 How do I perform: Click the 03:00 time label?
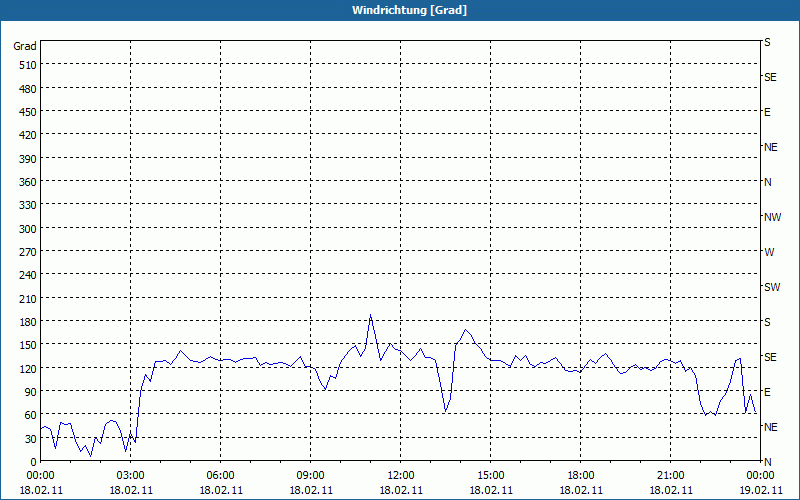tap(131, 476)
